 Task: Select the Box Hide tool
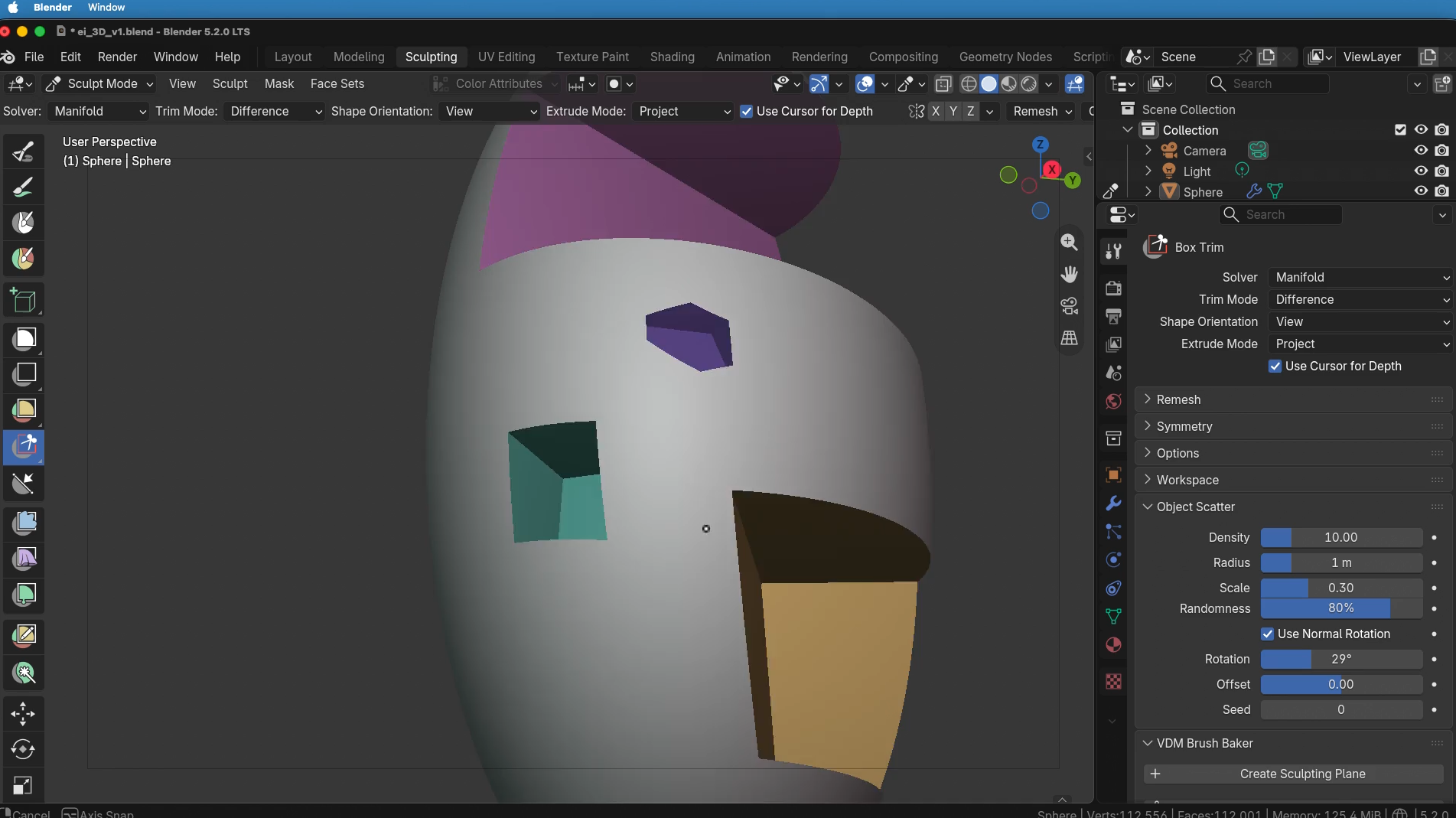tap(24, 373)
